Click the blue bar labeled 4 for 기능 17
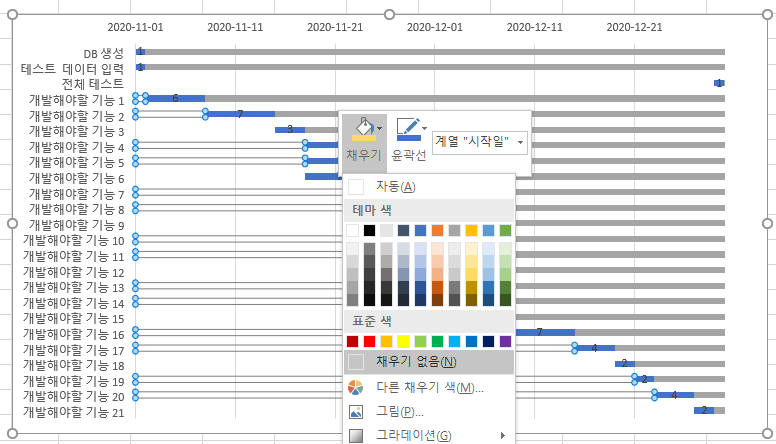Viewport: 776px width, 444px height. pos(595,348)
